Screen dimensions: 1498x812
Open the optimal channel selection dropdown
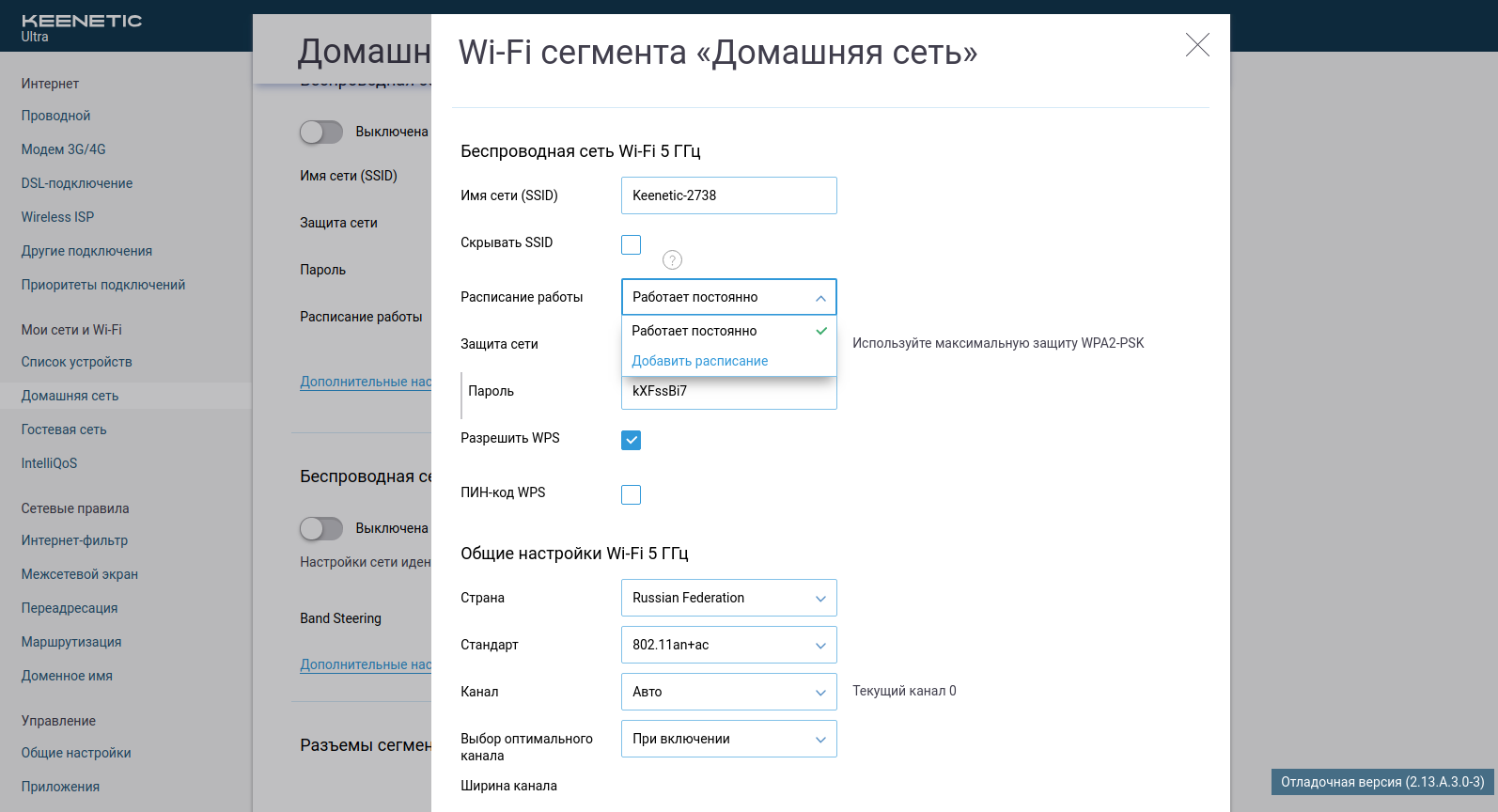tap(729, 739)
